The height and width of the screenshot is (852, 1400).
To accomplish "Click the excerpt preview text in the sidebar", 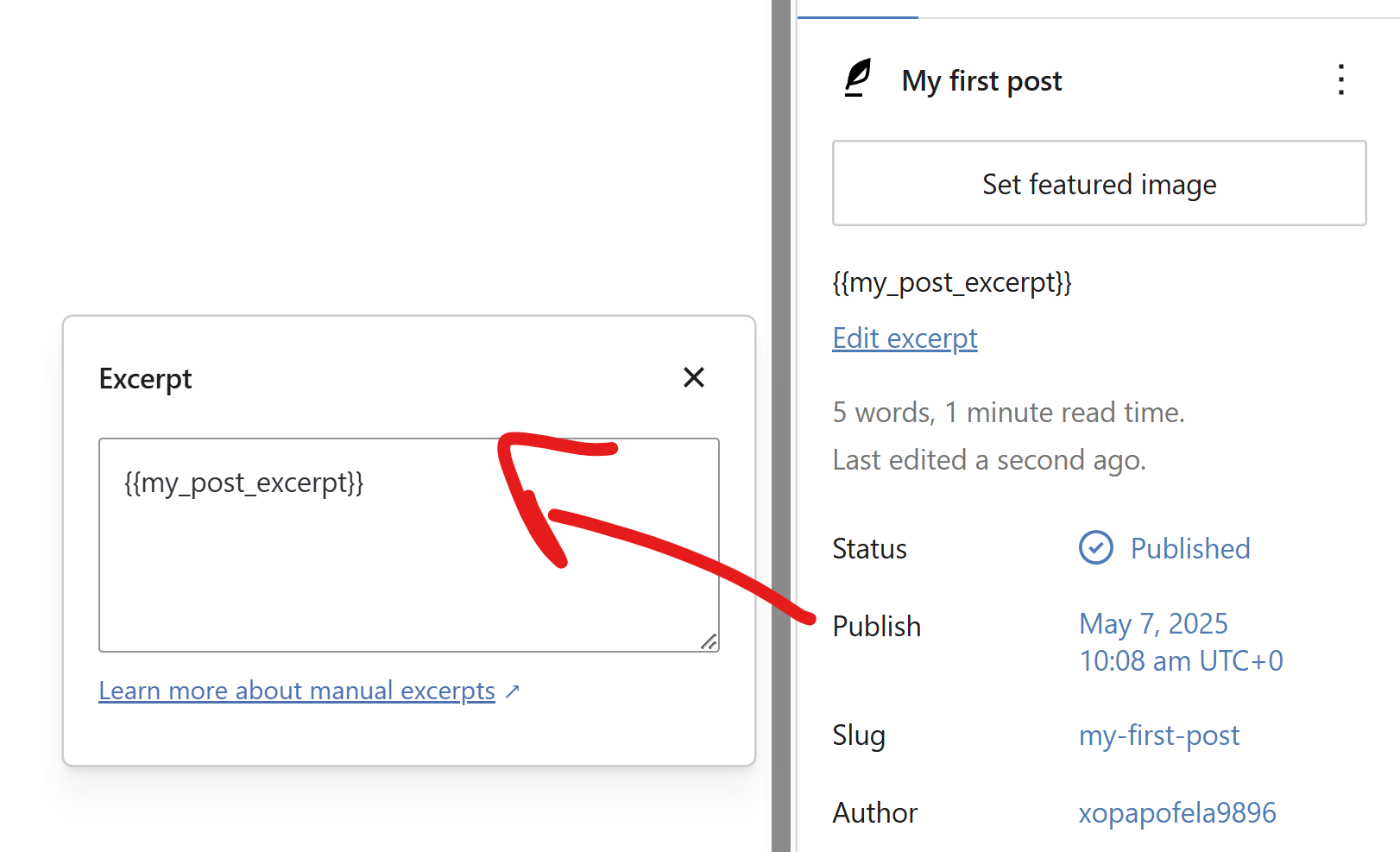I will coord(951,283).
